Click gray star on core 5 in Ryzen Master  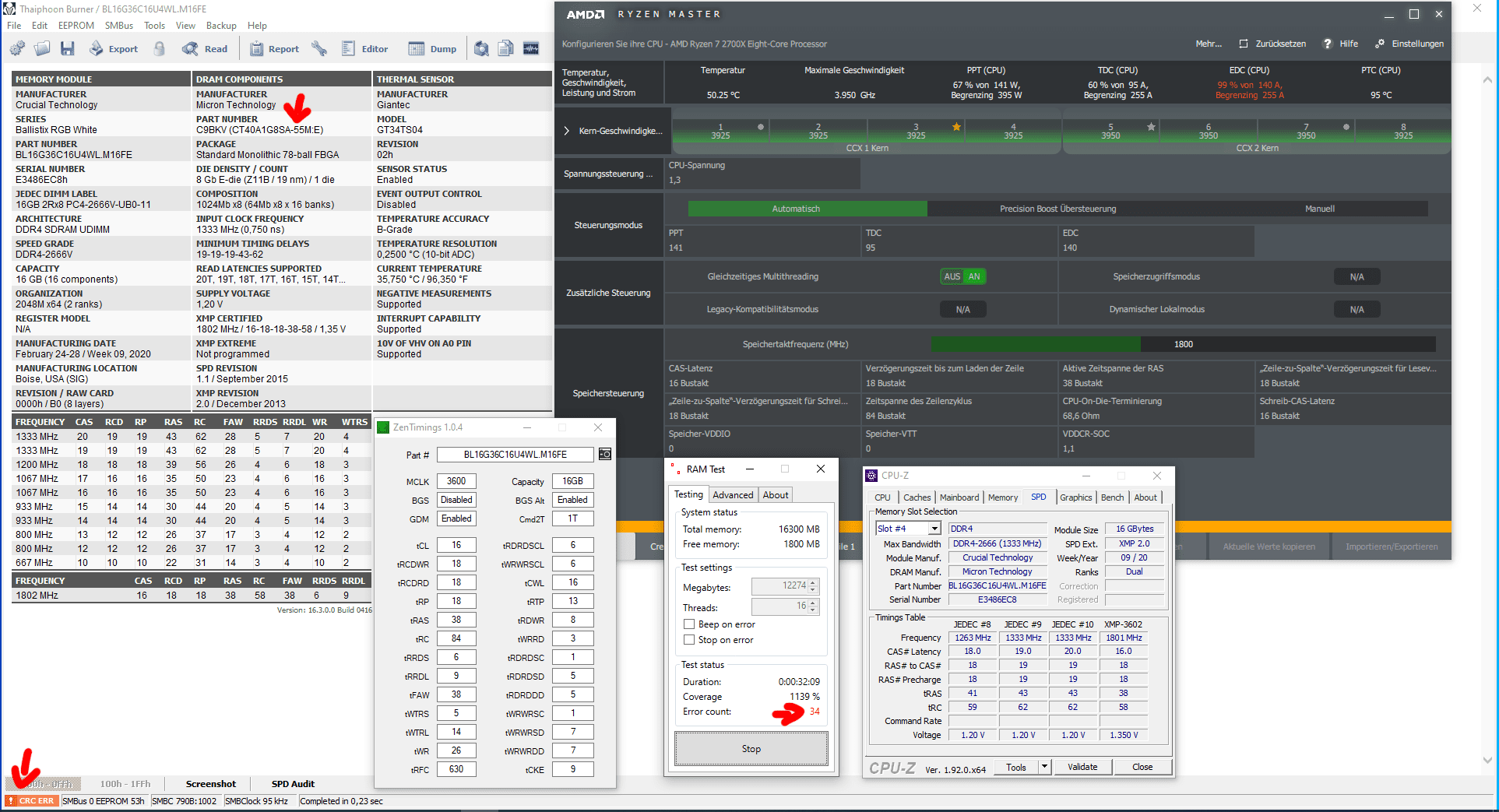click(x=1151, y=127)
